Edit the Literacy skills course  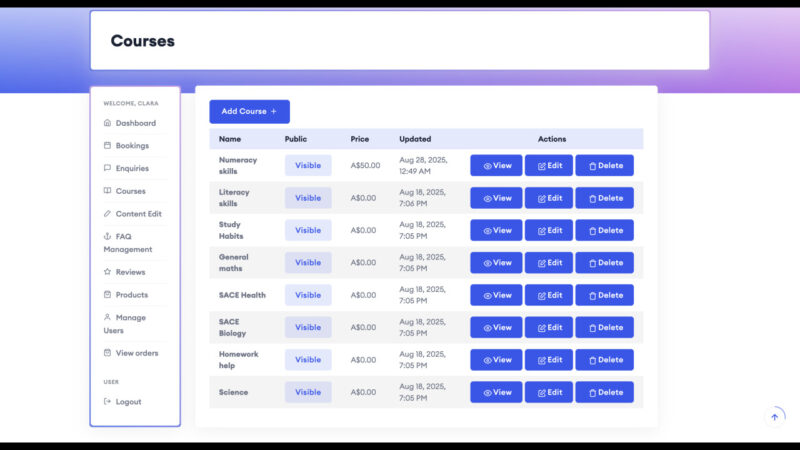tap(548, 198)
